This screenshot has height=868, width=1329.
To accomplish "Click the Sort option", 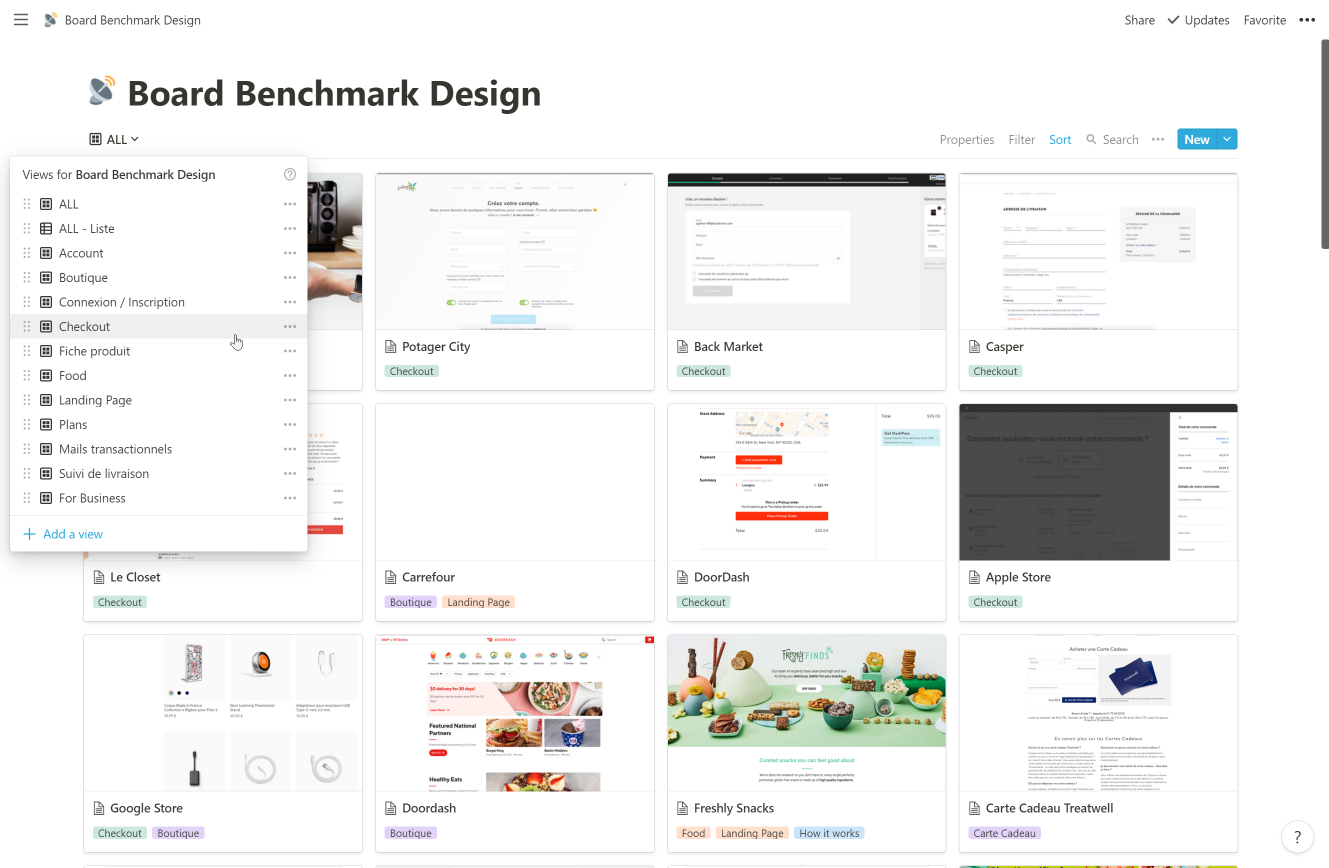I will (x=1060, y=140).
